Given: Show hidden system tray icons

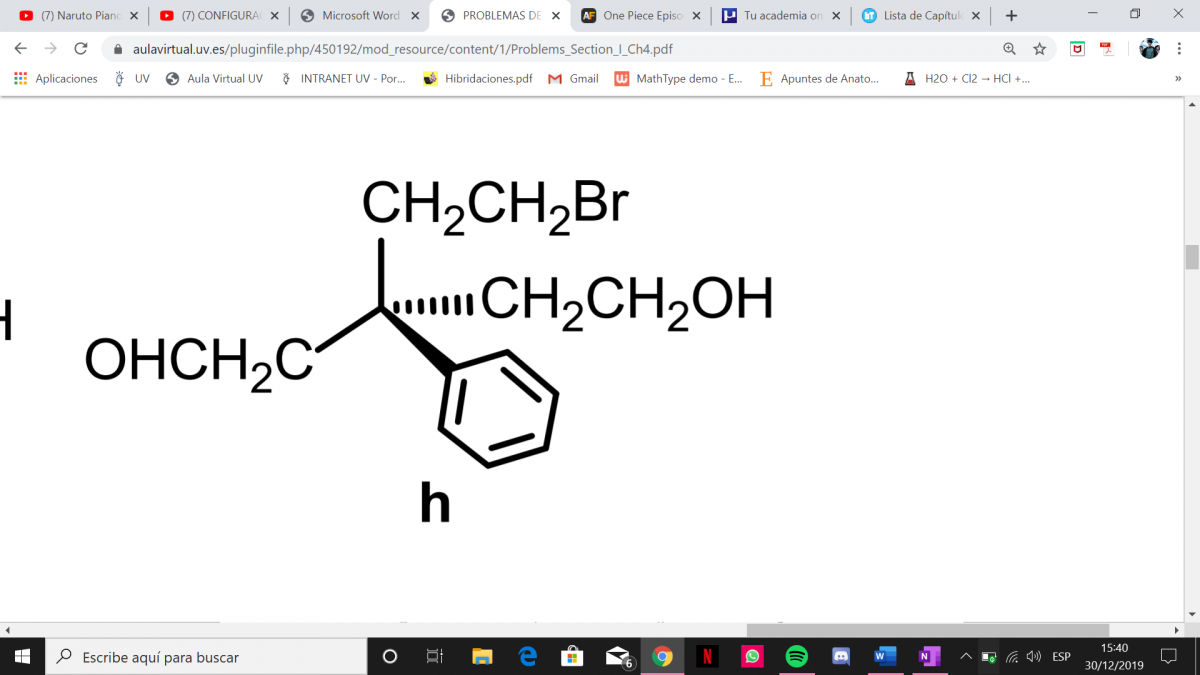Looking at the screenshot, I should tap(965, 657).
